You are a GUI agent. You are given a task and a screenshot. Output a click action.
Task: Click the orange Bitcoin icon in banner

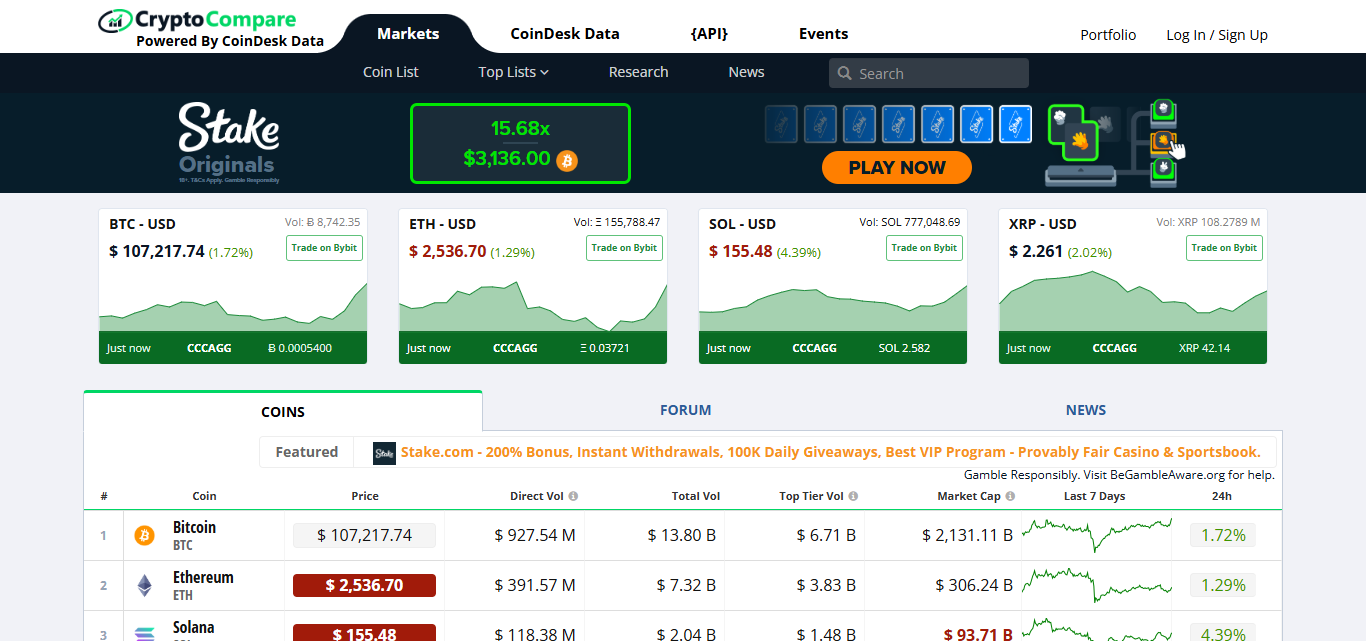pyautogui.click(x=567, y=160)
